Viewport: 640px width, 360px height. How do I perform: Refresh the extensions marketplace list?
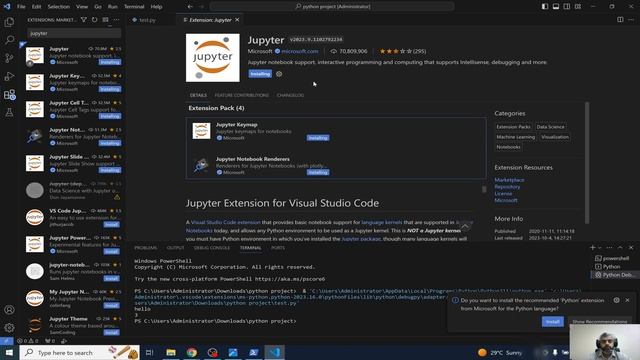pos(94,20)
